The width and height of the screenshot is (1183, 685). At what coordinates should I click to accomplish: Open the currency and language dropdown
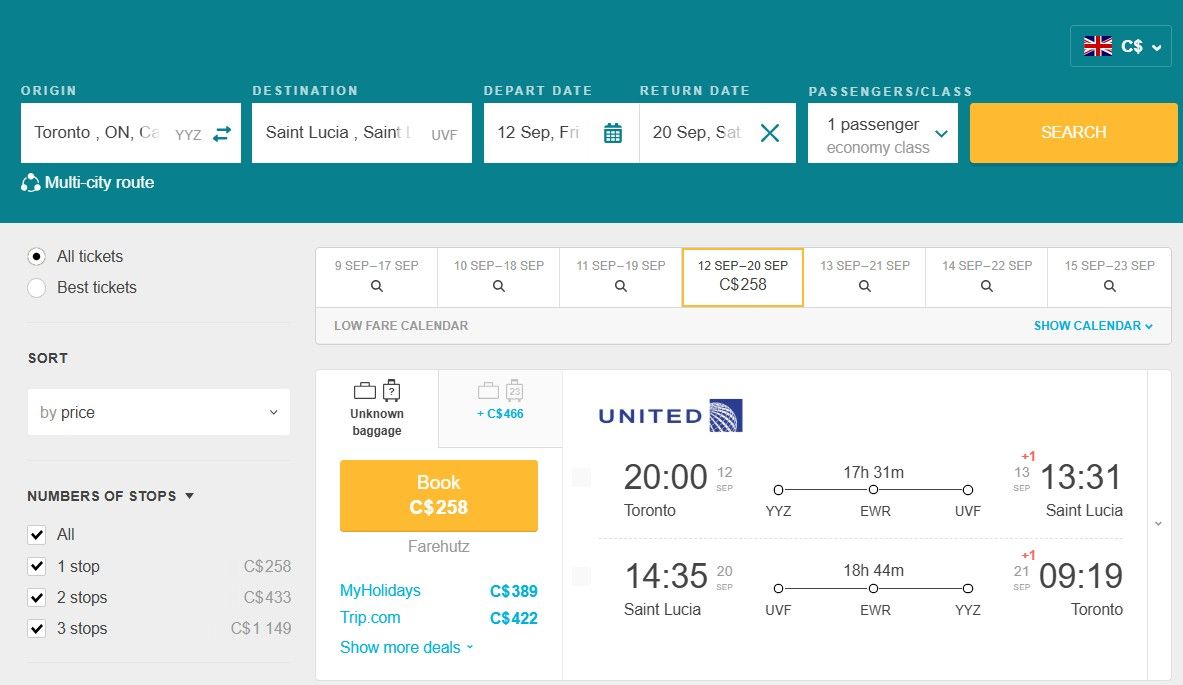1120,46
